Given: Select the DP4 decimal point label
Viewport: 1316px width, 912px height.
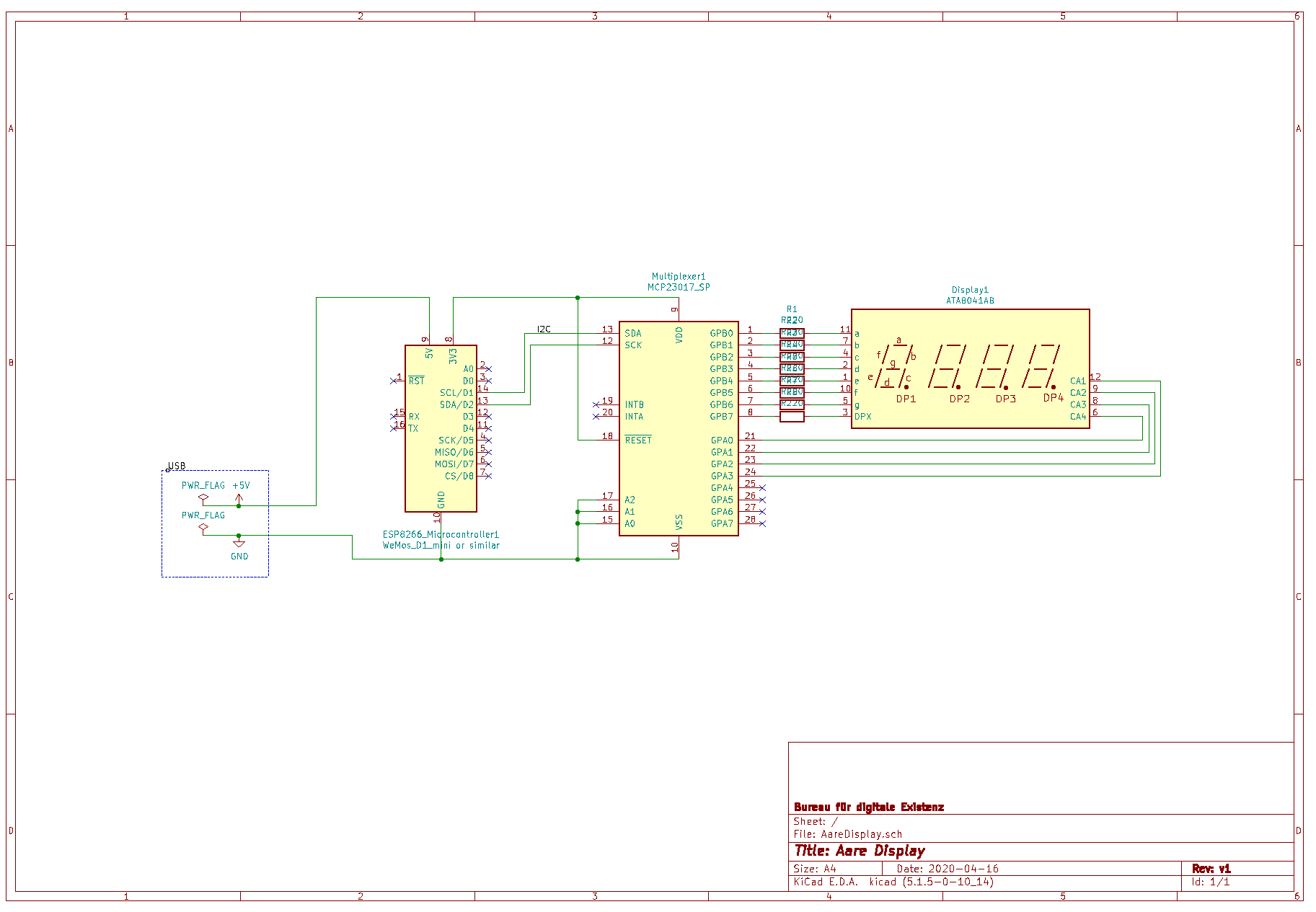Looking at the screenshot, I should (x=1054, y=397).
